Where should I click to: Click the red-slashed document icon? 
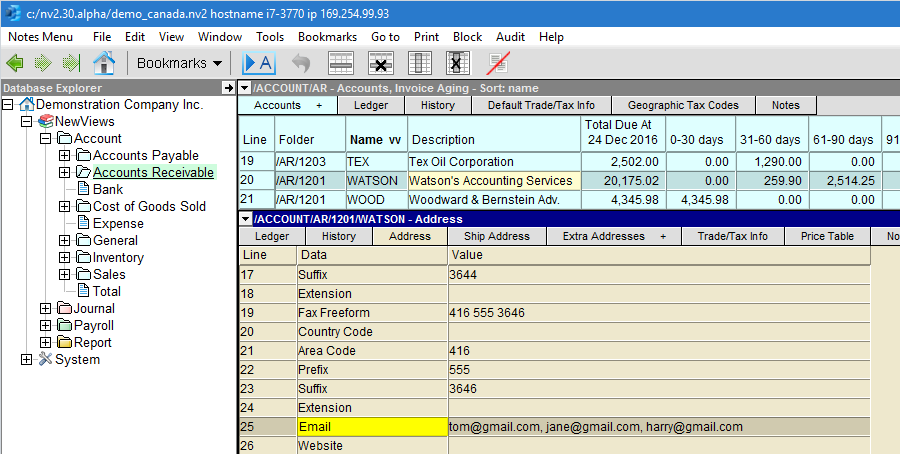tap(497, 63)
